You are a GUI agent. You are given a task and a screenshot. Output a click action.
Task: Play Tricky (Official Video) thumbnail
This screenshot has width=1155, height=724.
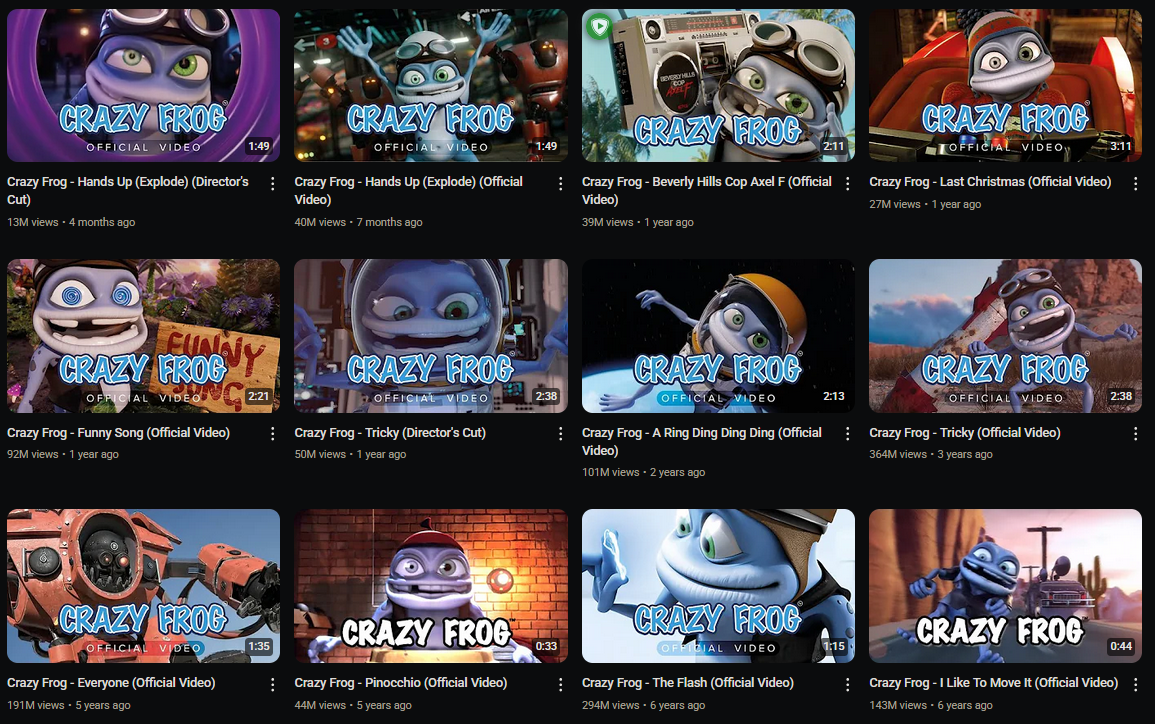click(x=1005, y=336)
